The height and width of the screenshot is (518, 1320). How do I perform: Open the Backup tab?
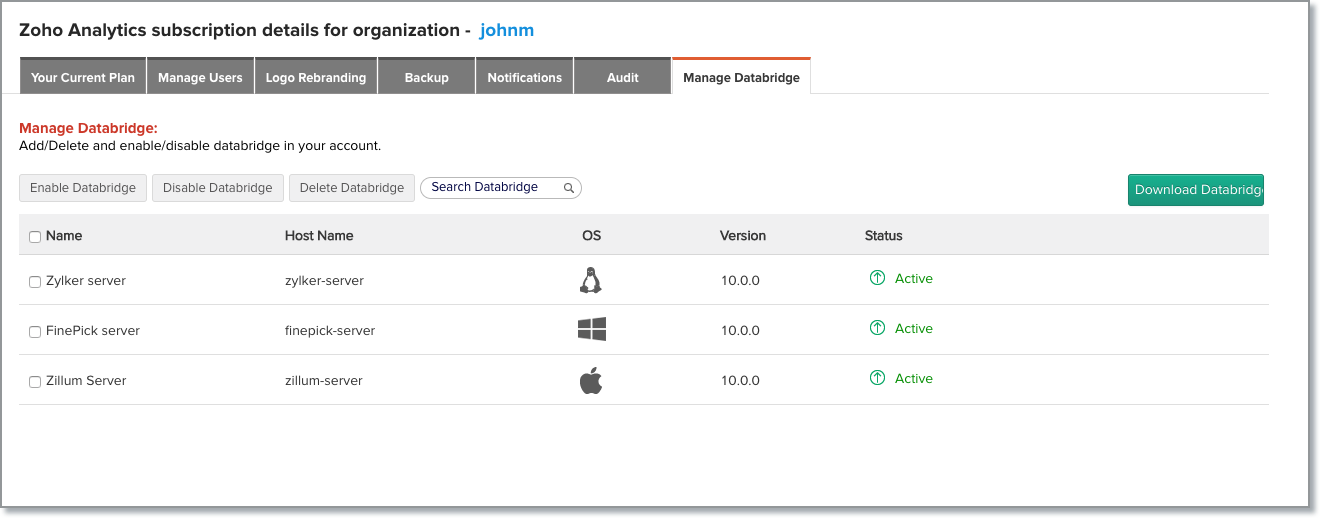[x=426, y=77]
